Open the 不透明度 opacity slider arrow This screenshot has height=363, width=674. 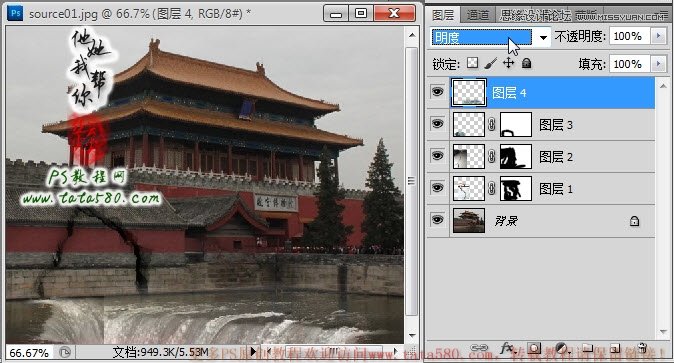(x=658, y=36)
